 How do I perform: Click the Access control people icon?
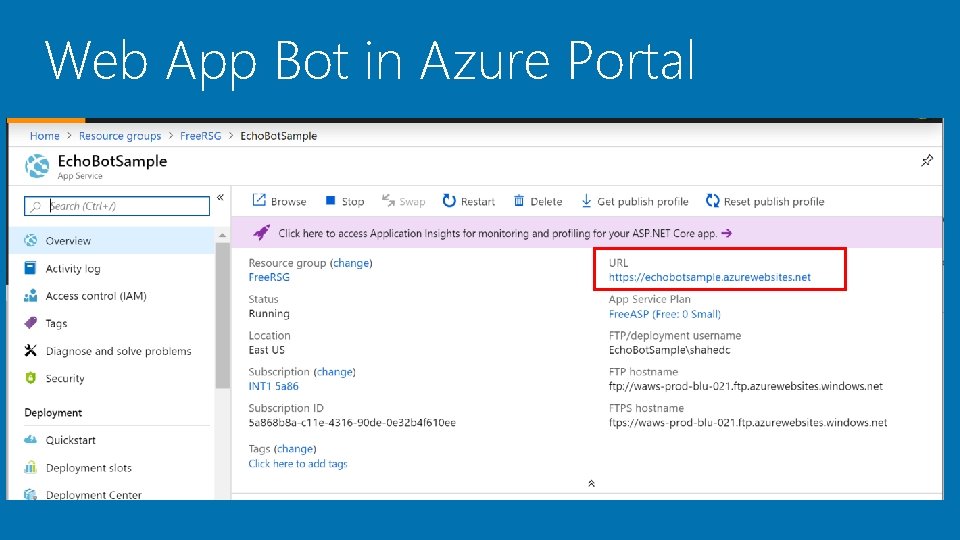[31, 295]
